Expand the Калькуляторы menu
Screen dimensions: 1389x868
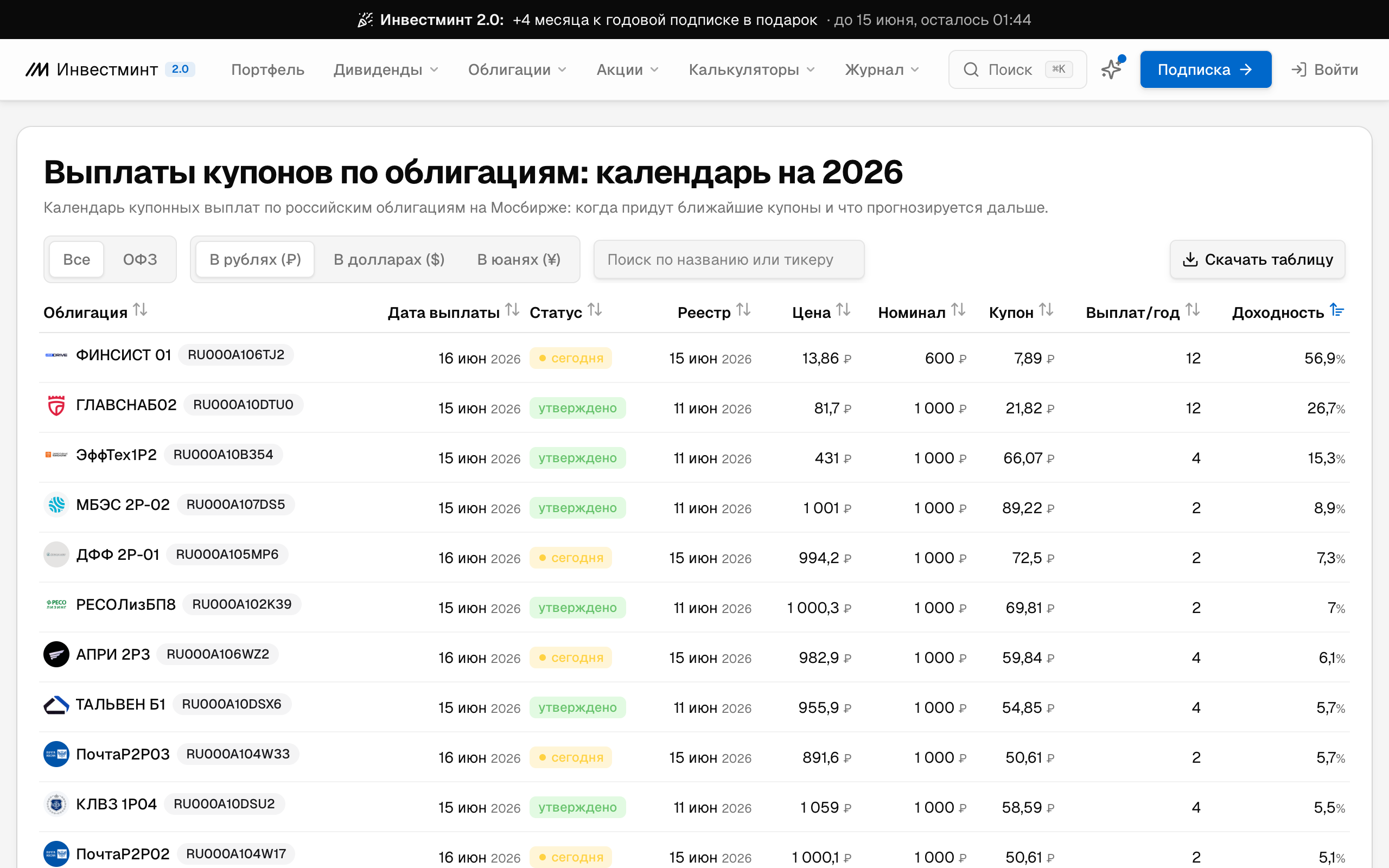point(752,69)
